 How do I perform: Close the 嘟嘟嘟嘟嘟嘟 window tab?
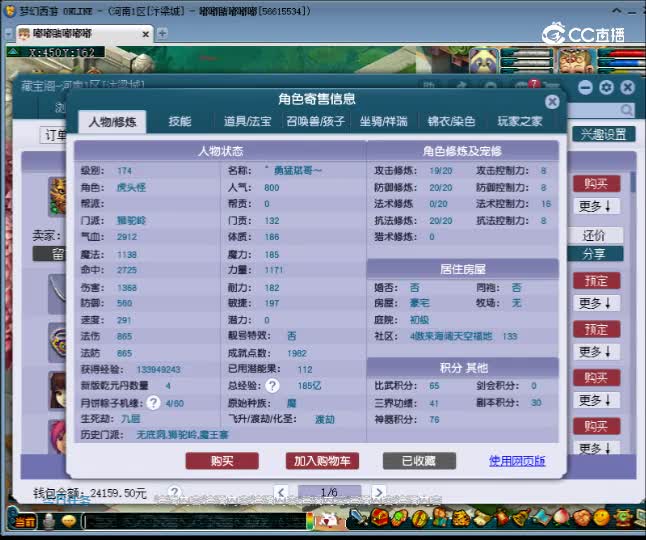pyautogui.click(x=145, y=34)
